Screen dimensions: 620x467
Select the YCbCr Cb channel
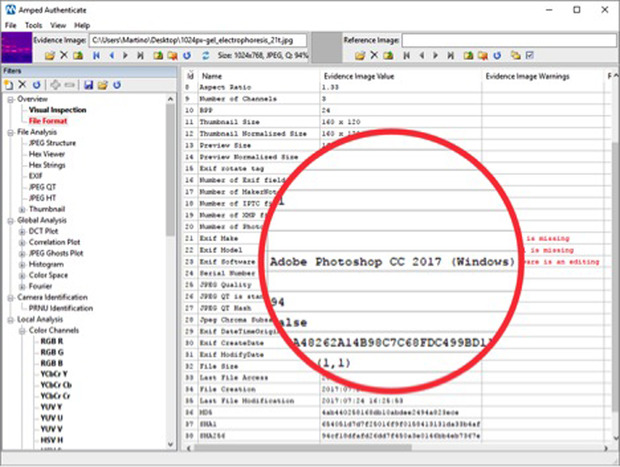(56, 385)
